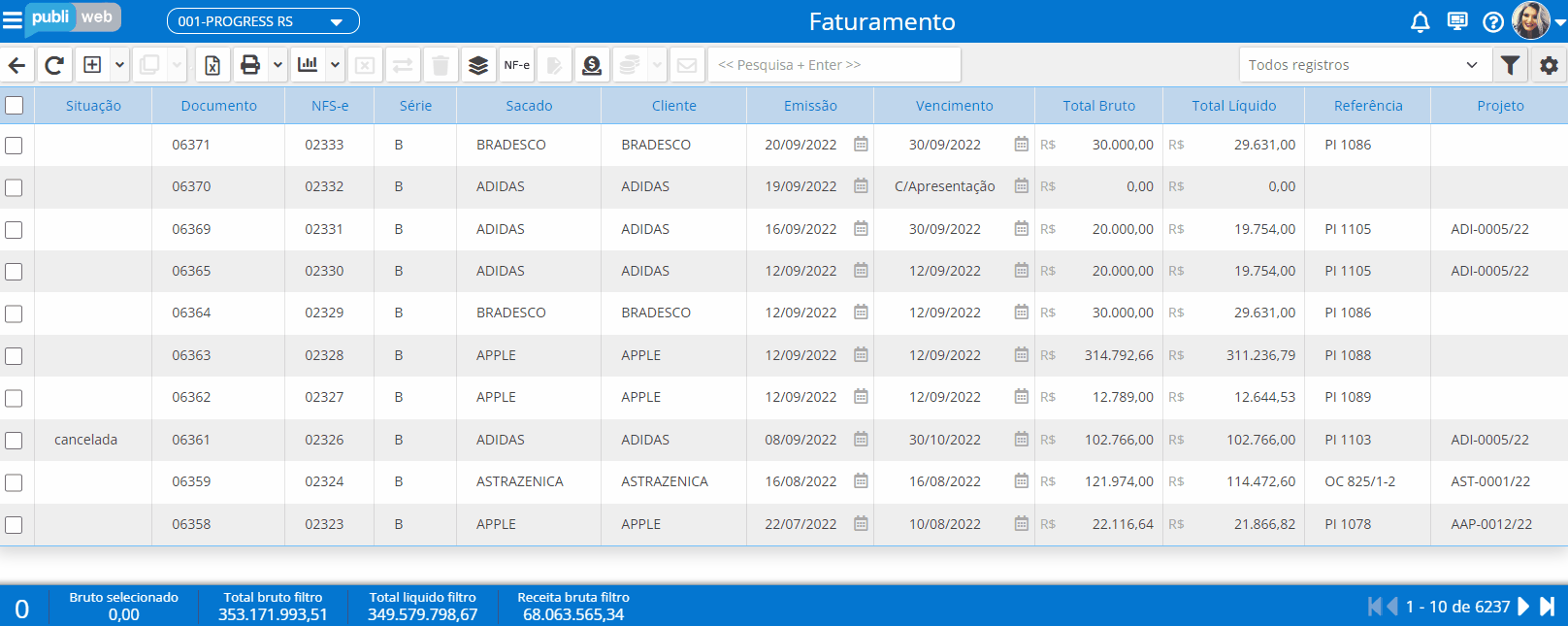Screen dimensions: 1568x626
Task: Check the row for document 06359
Action: 14,482
